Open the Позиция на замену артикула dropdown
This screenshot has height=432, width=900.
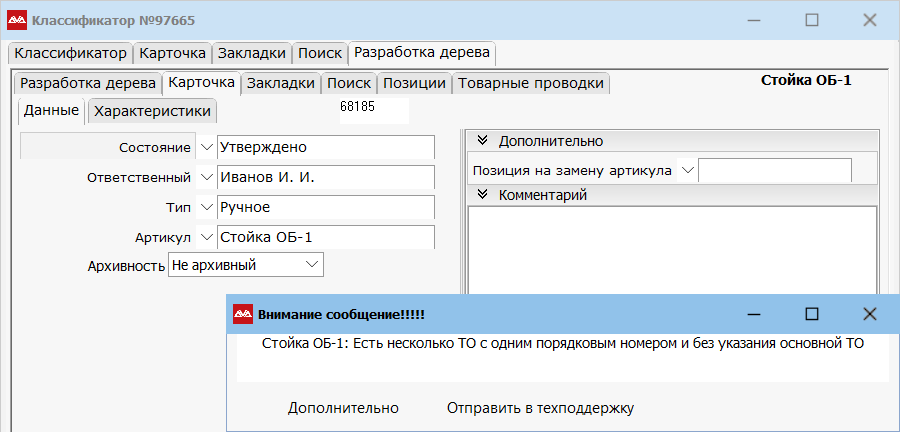(687, 170)
